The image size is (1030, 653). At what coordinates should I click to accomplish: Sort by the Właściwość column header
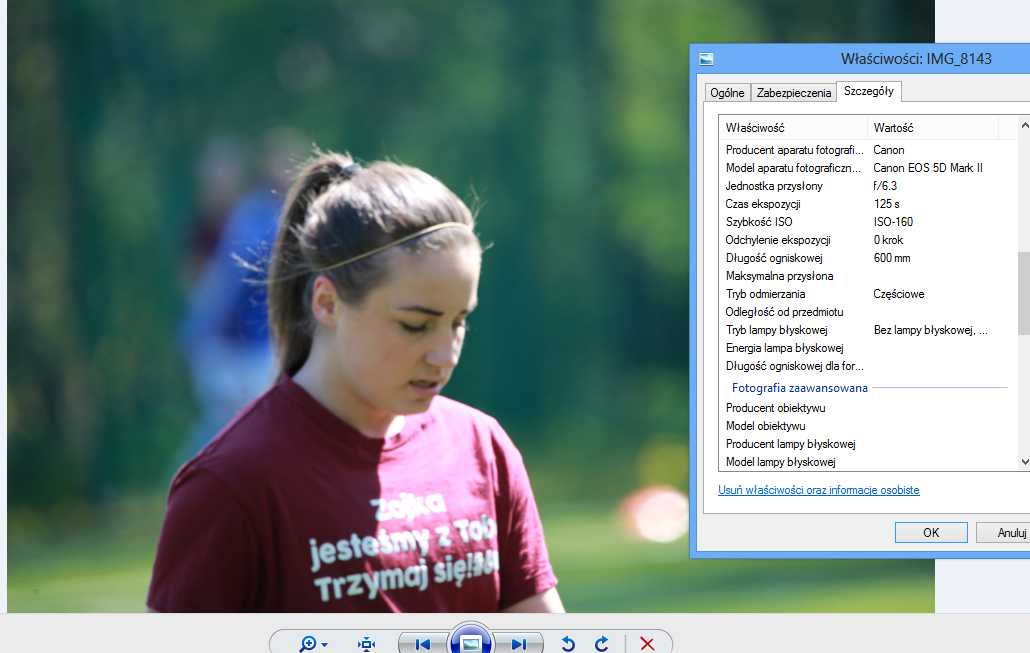click(794, 127)
